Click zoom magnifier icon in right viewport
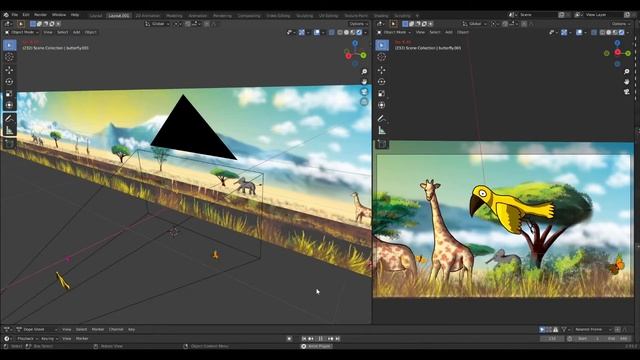640x360 pixels. click(627, 72)
